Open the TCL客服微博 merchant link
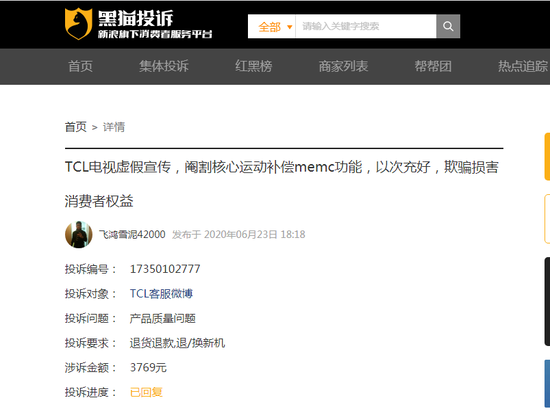 [x=161, y=294]
